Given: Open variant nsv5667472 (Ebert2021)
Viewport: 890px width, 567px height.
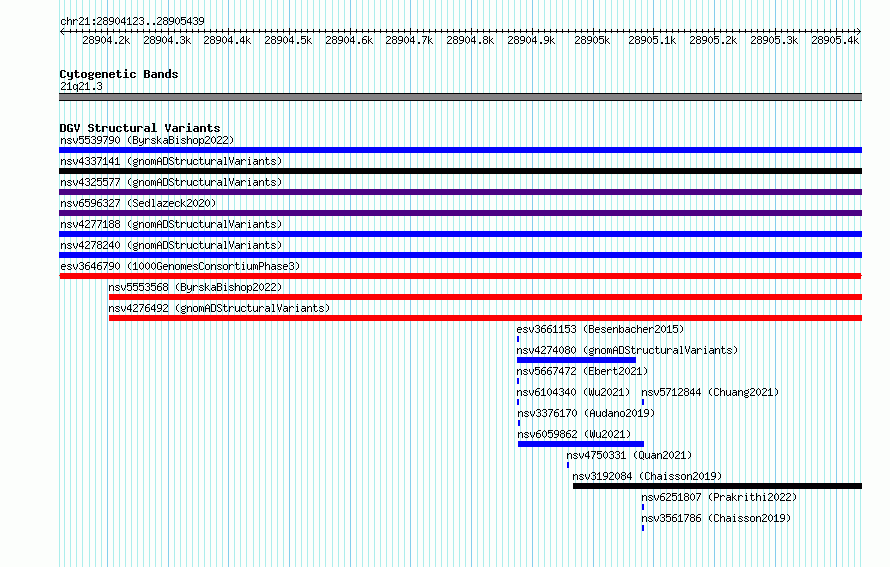Looking at the screenshot, I should coord(582,371).
